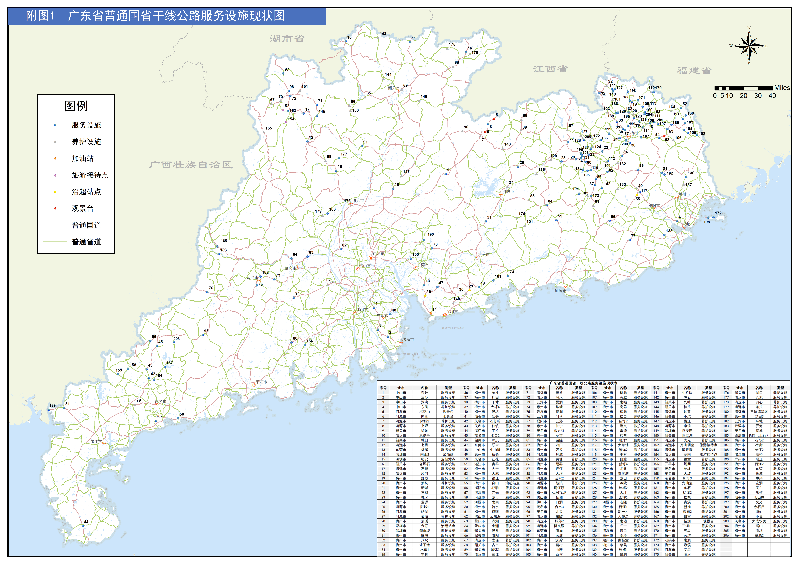This screenshot has width=800, height=565.
Task: Click the green line sample in legend
Action: click(x=55, y=242)
